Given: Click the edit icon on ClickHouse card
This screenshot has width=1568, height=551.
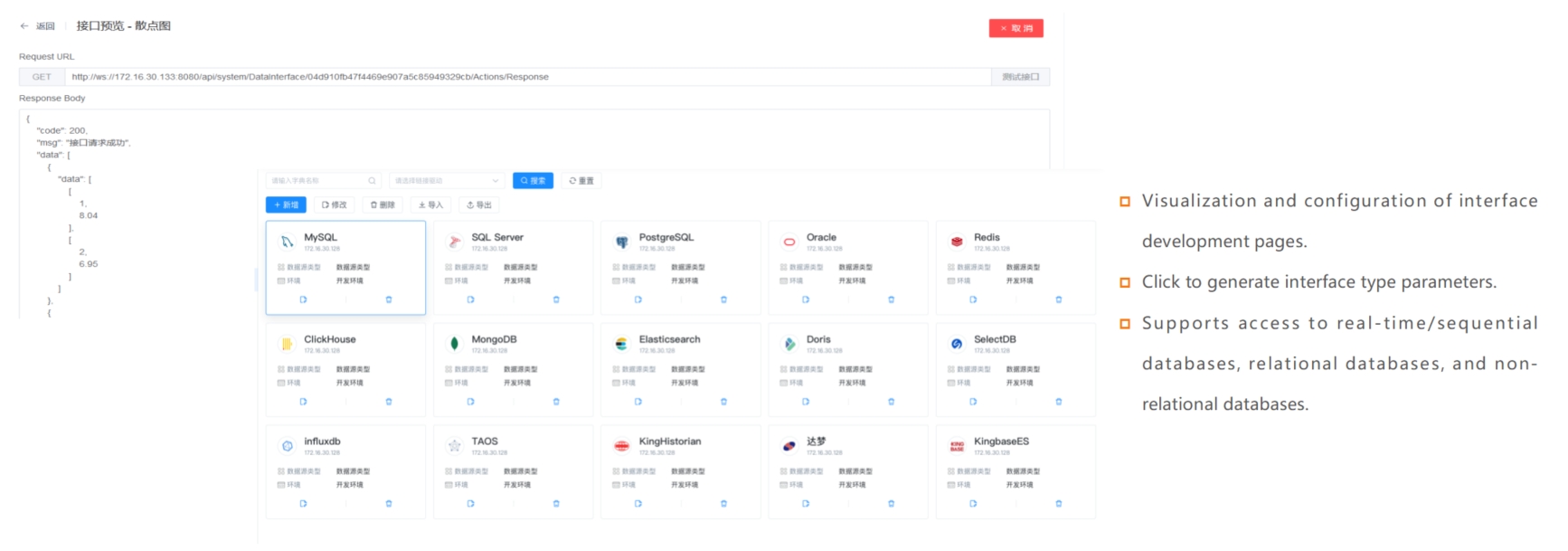Looking at the screenshot, I should [303, 402].
